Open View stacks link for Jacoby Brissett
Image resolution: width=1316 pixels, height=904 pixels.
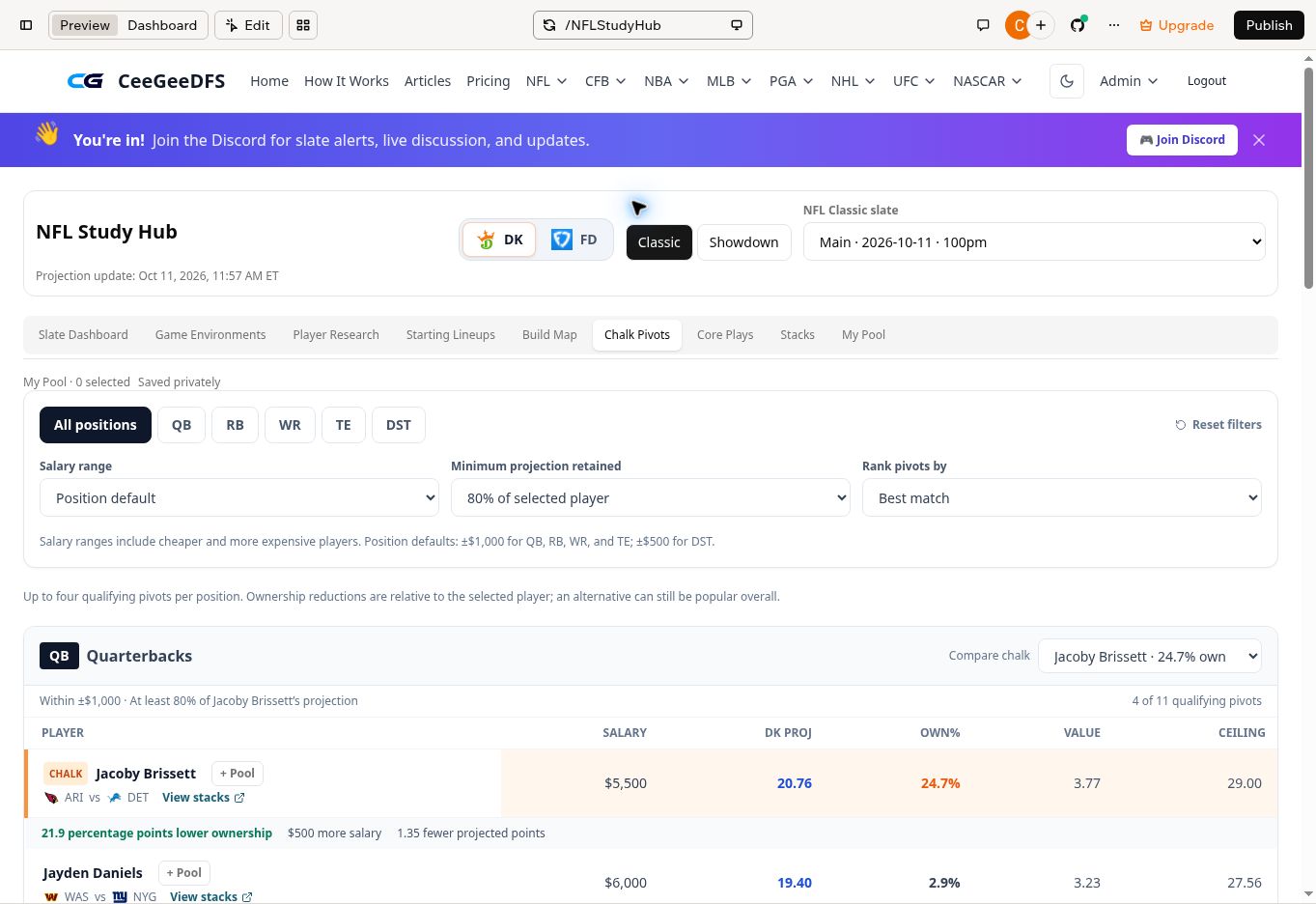point(203,798)
